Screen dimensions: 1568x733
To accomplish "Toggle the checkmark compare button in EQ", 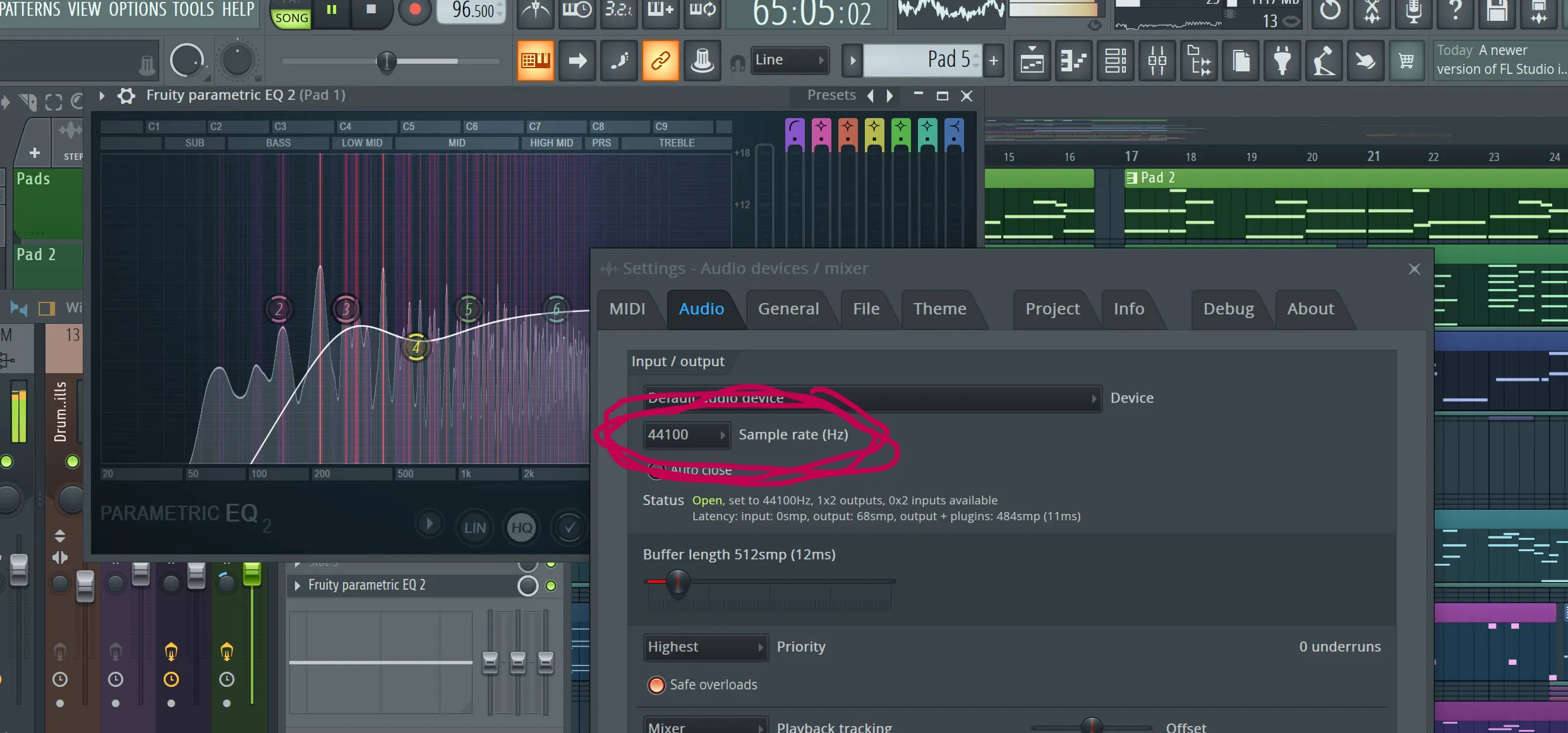I will [569, 527].
